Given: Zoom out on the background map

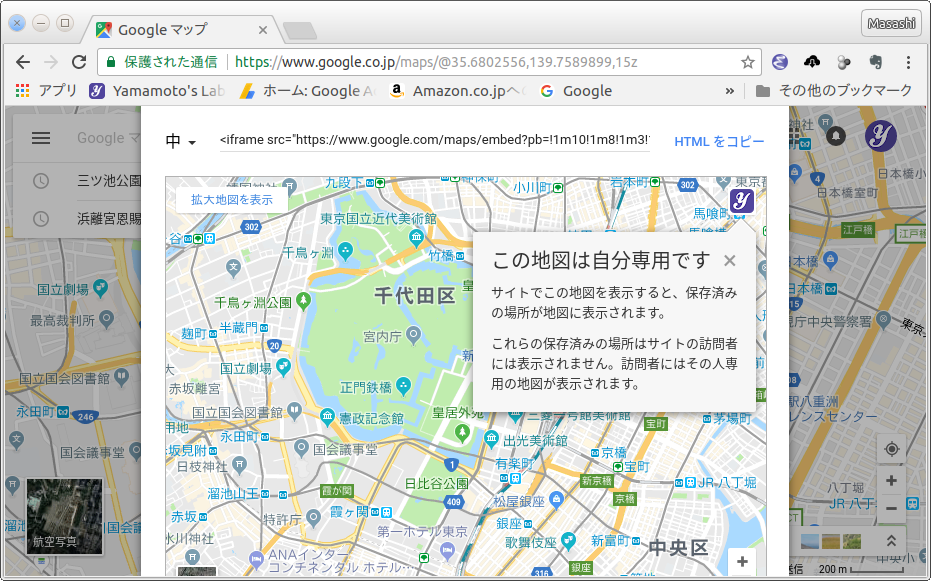Looking at the screenshot, I should (x=891, y=509).
